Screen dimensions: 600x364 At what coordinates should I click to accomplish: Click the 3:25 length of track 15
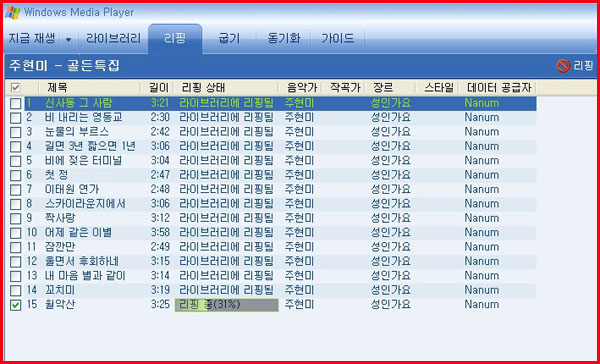click(x=160, y=305)
